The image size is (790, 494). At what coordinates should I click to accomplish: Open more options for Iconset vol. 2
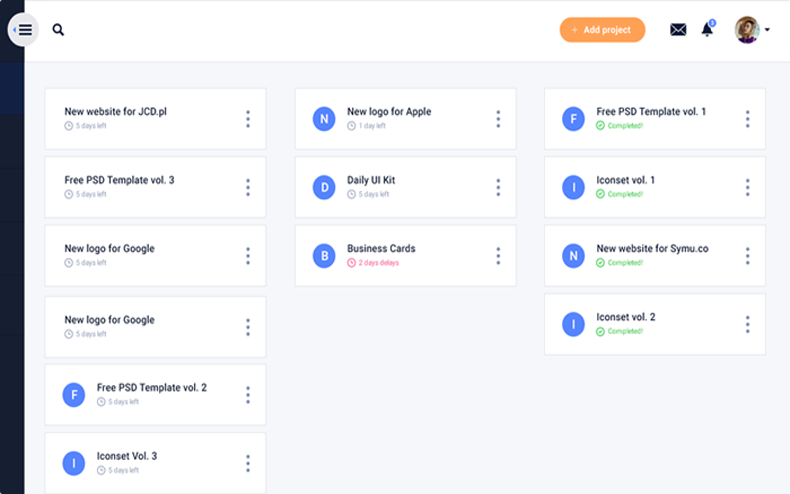(x=747, y=324)
